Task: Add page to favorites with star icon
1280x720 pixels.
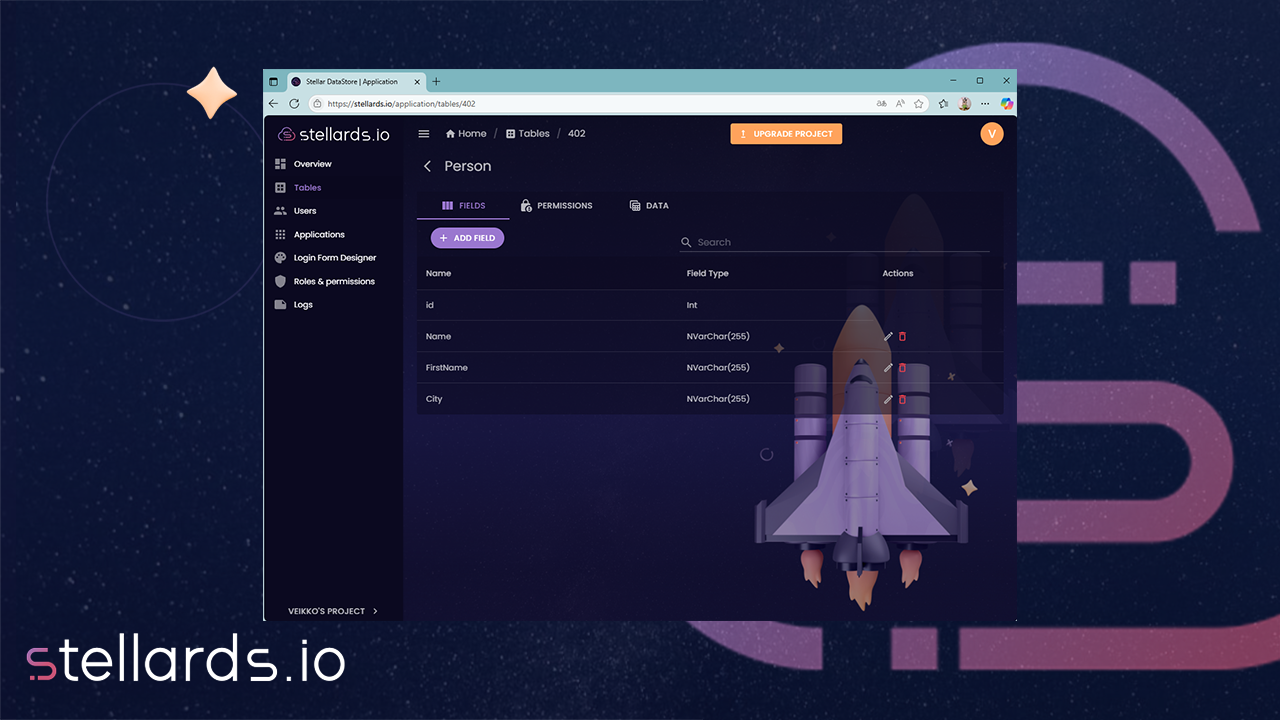Action: click(x=919, y=104)
